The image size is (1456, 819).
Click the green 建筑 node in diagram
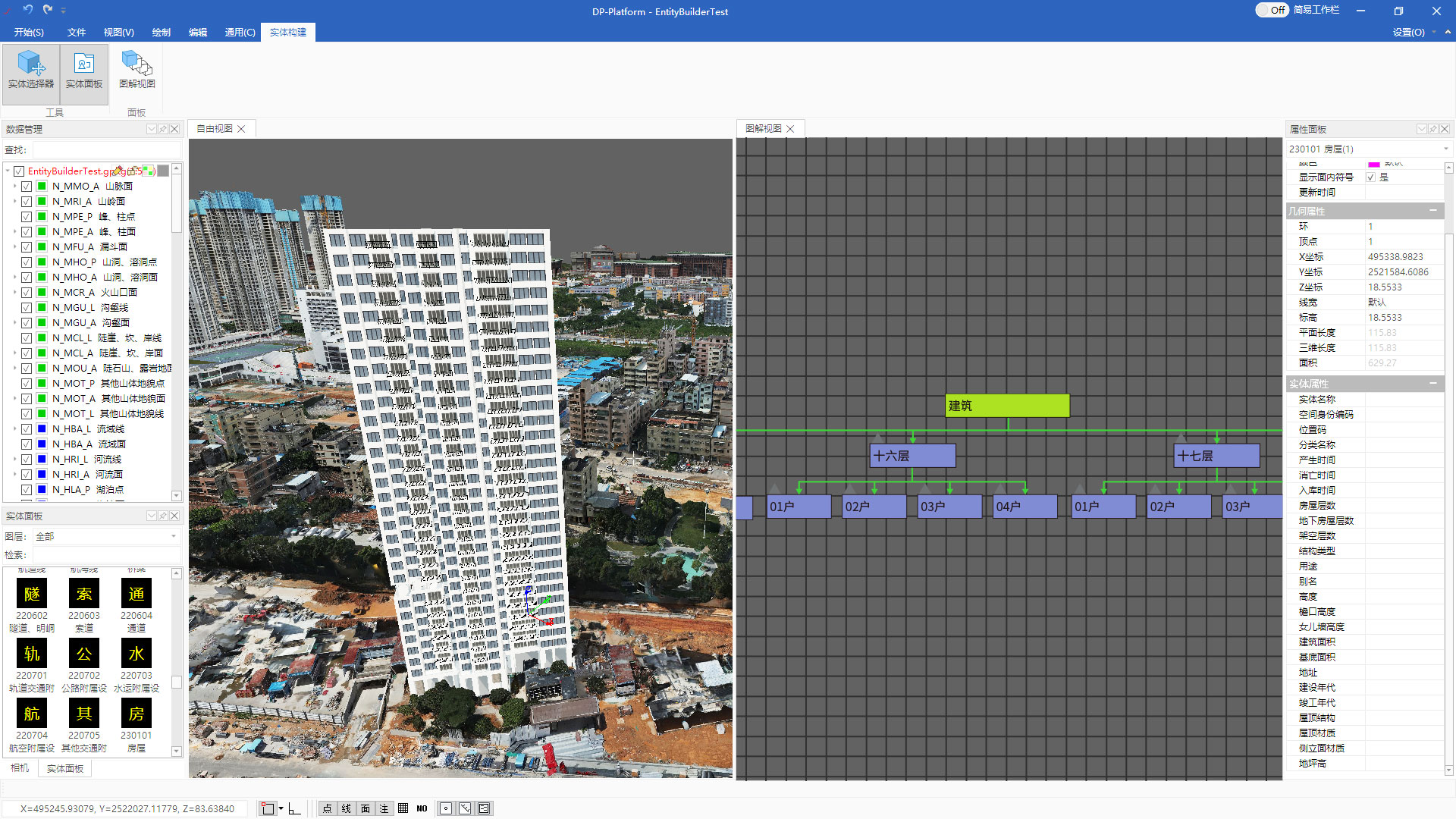pyautogui.click(x=1007, y=406)
